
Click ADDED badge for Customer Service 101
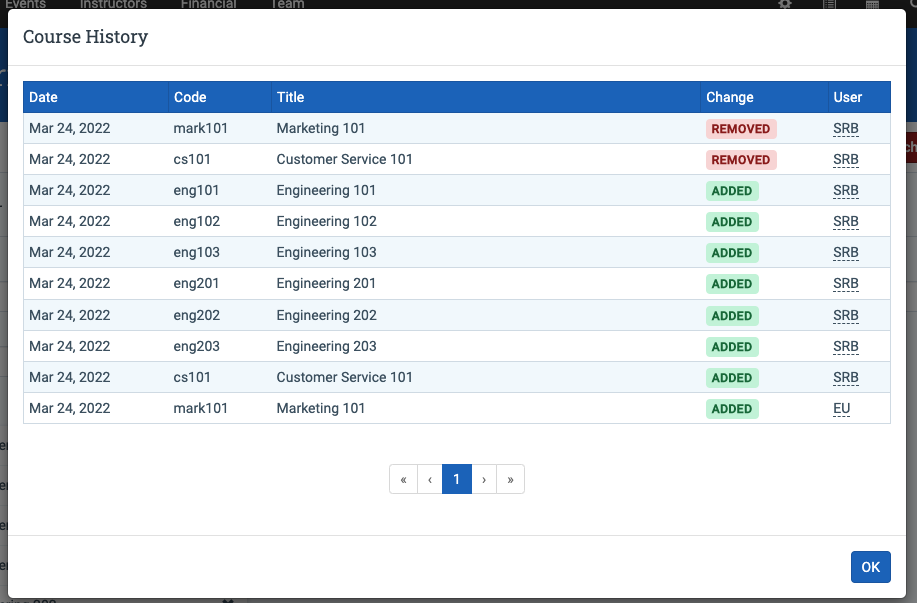732,378
